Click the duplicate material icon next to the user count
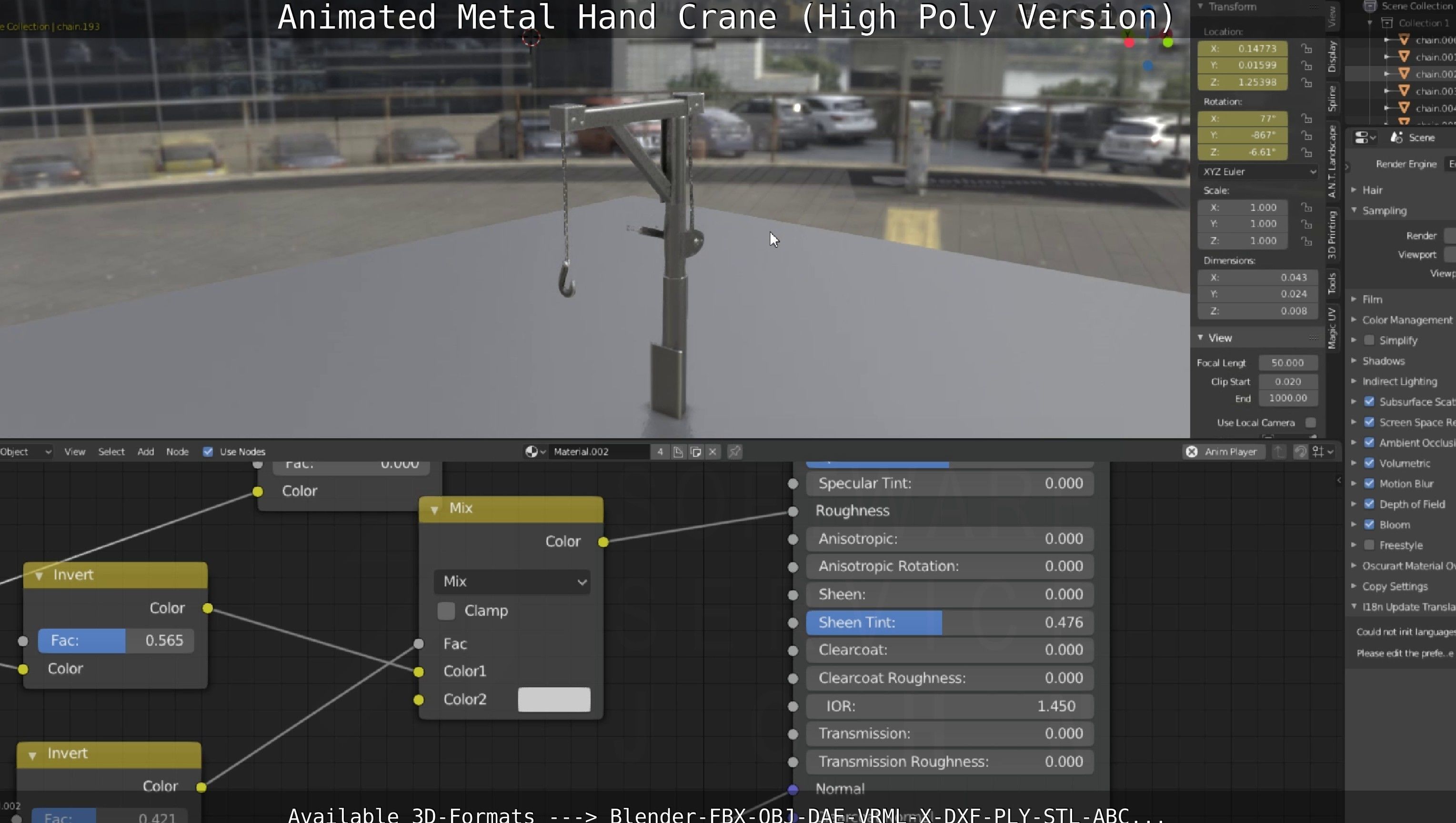 (696, 452)
